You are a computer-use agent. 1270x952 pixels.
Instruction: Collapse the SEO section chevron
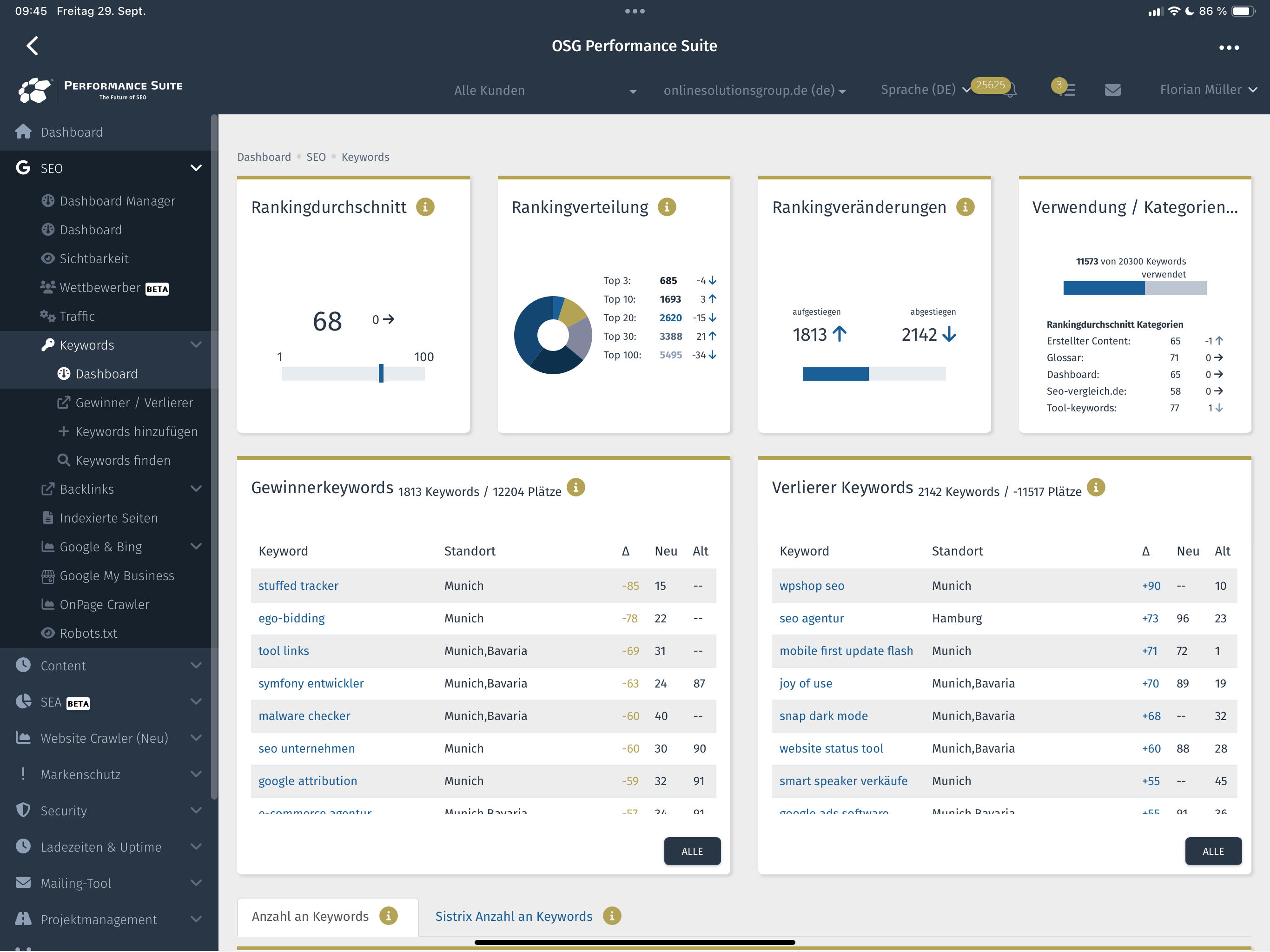coord(196,168)
